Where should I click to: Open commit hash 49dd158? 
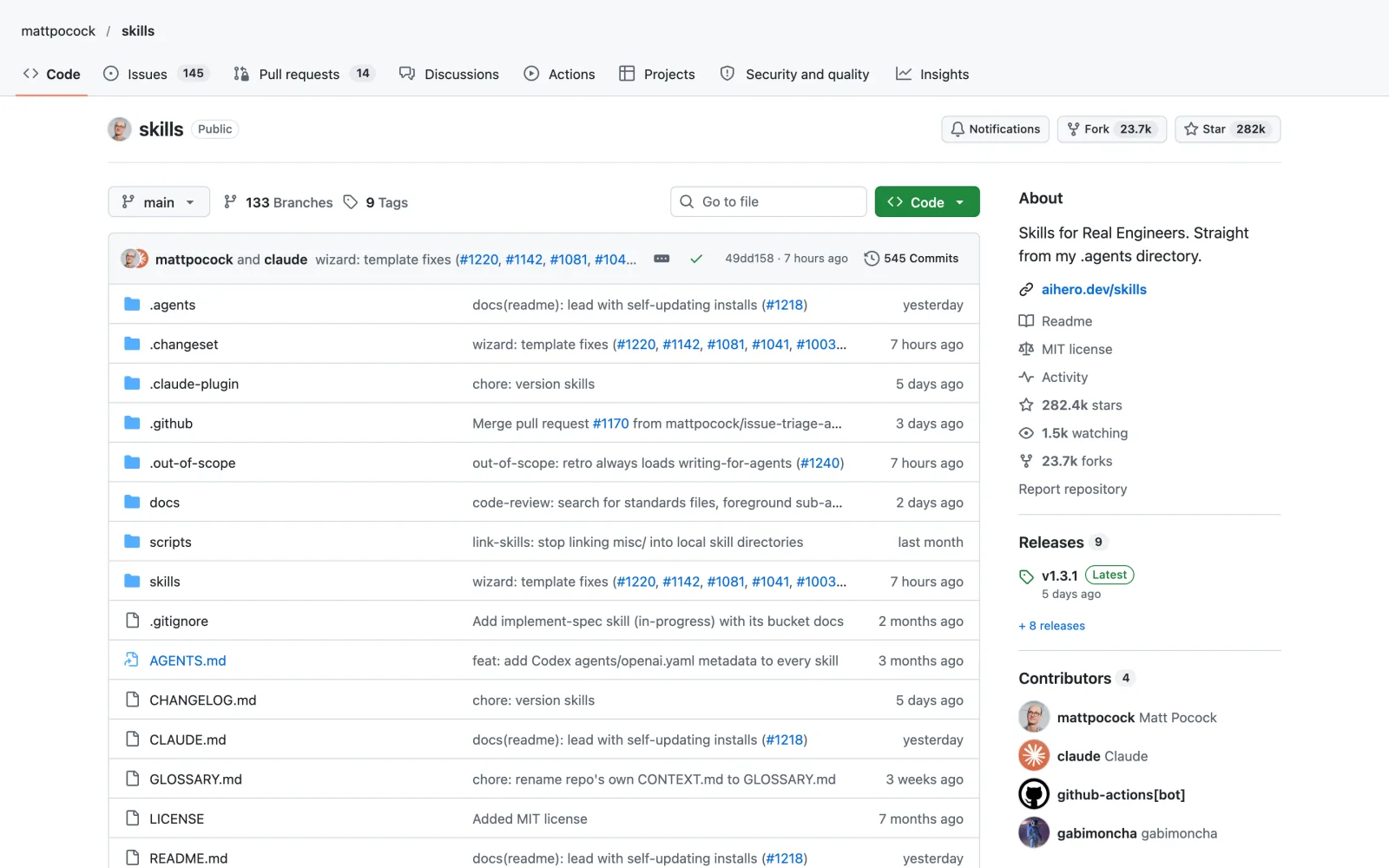[749, 259]
